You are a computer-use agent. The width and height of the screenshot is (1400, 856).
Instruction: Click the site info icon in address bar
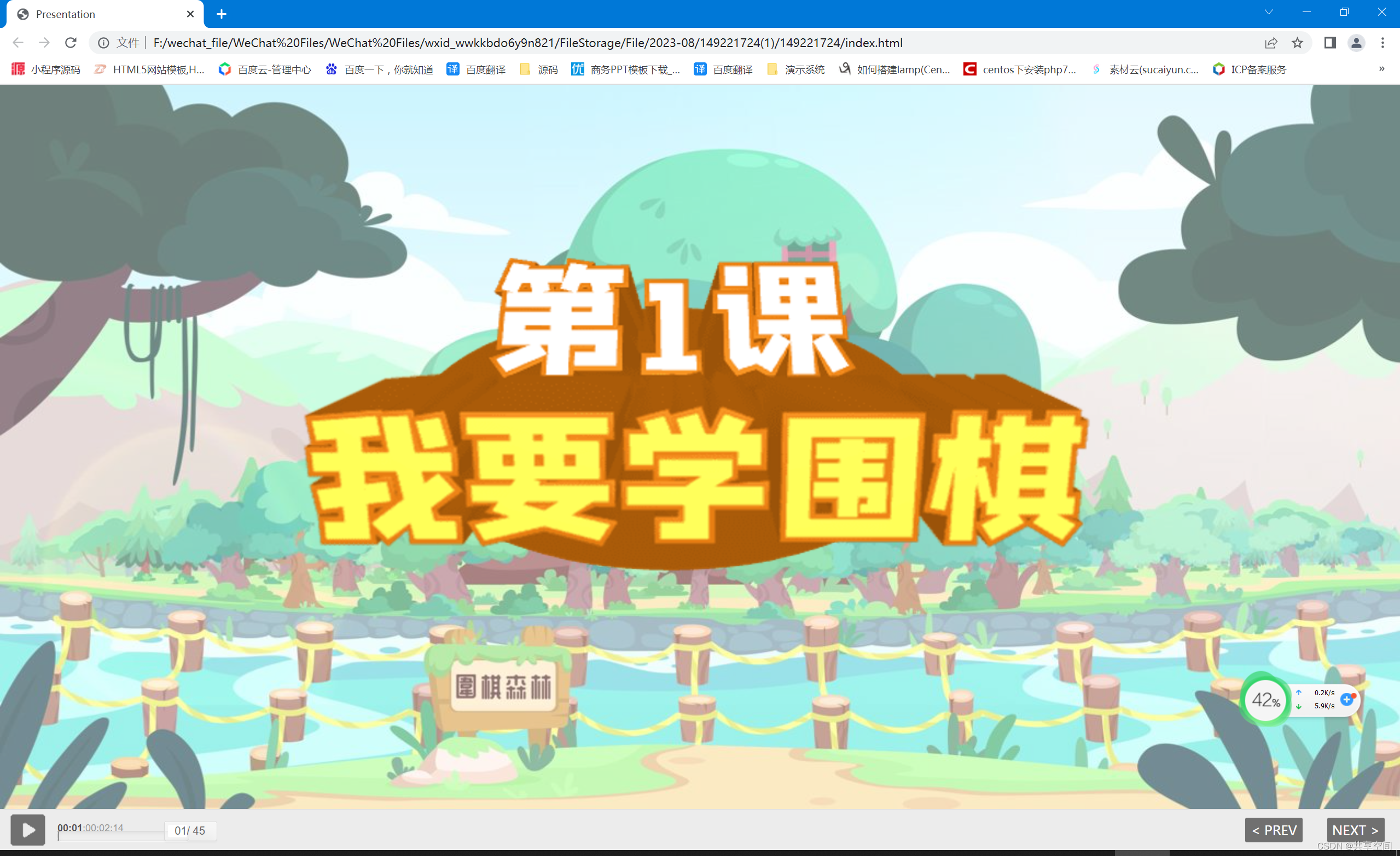coord(103,43)
